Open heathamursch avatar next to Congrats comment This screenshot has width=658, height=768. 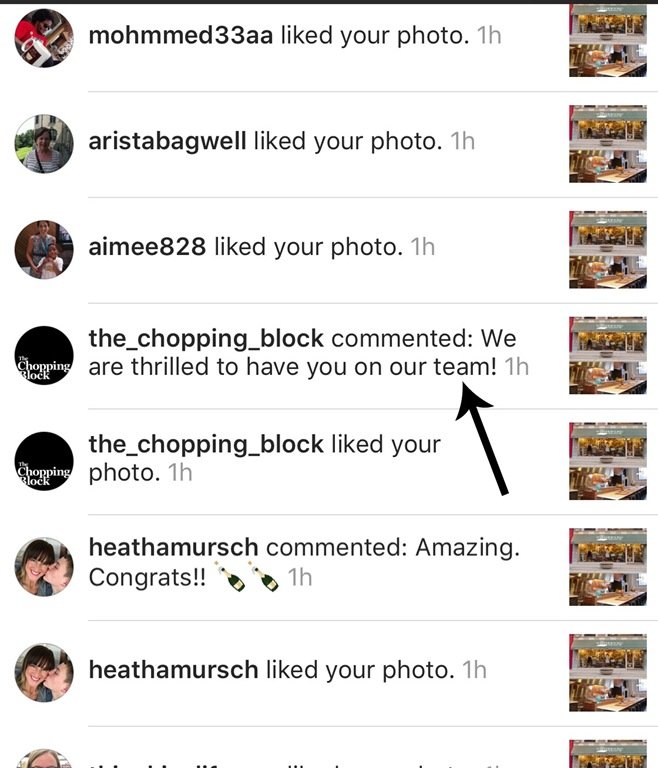(x=44, y=567)
